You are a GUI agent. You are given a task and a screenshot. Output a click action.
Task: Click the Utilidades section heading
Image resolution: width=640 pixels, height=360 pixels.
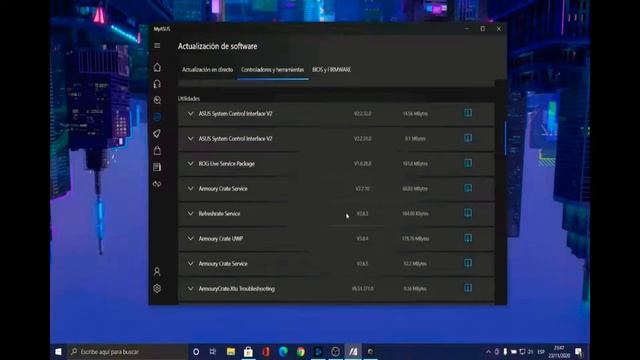[x=189, y=98]
